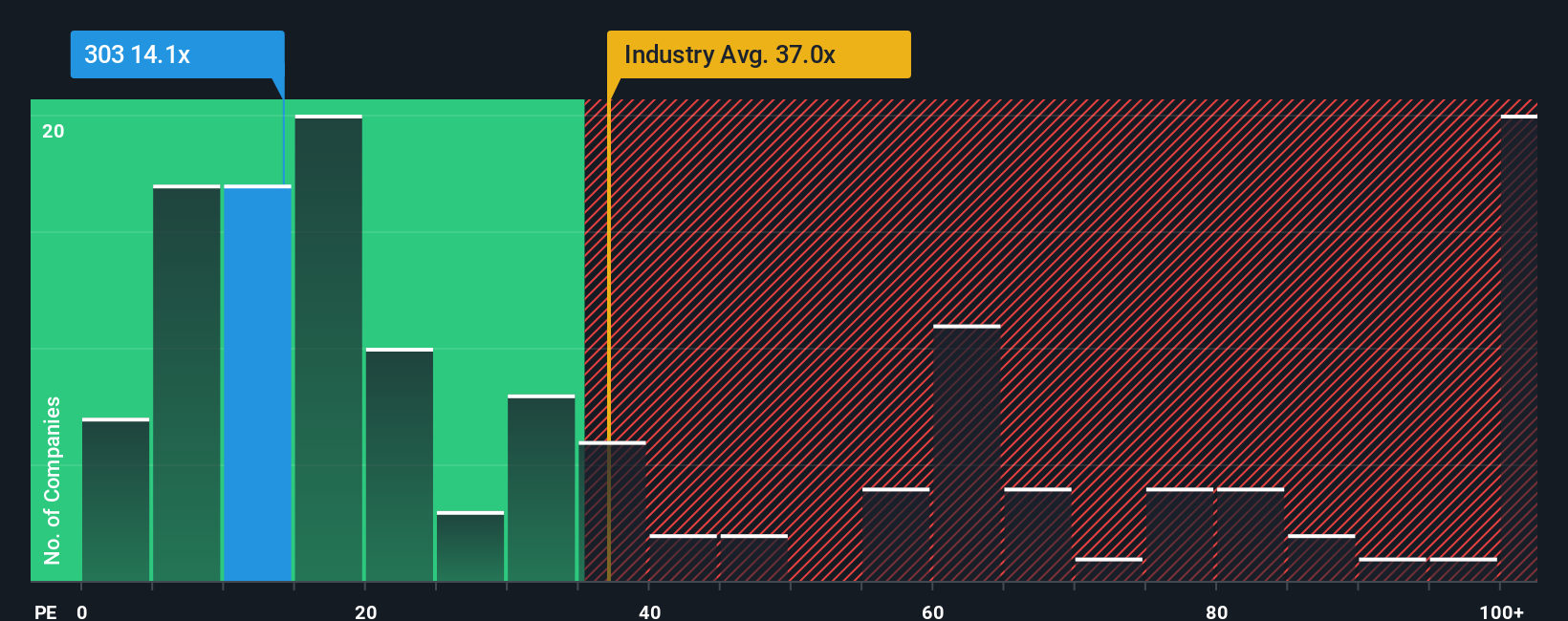Click the x-axis label '0'
This screenshot has width=1568, height=621.
click(x=82, y=611)
